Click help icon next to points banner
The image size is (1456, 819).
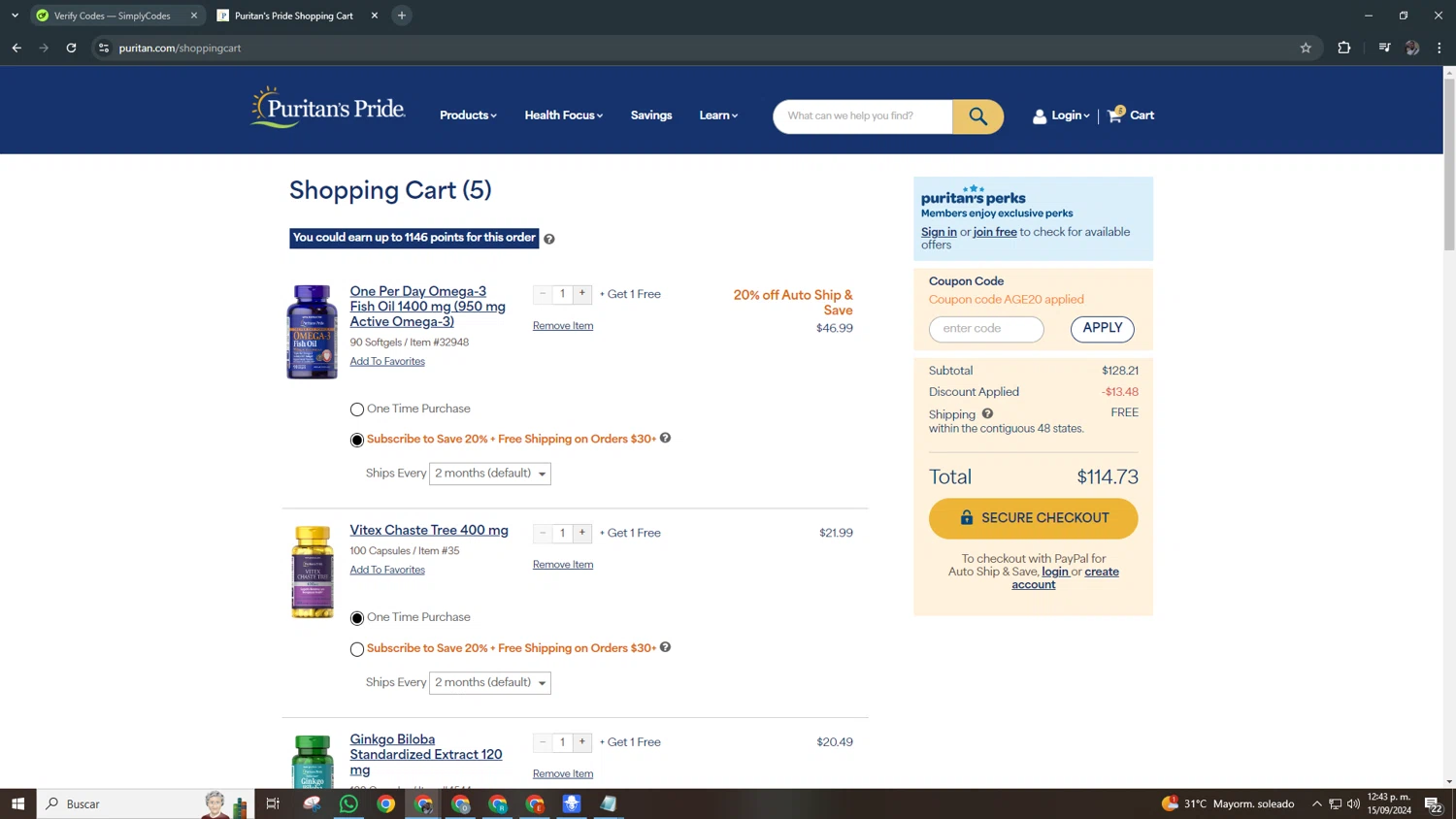click(x=549, y=239)
